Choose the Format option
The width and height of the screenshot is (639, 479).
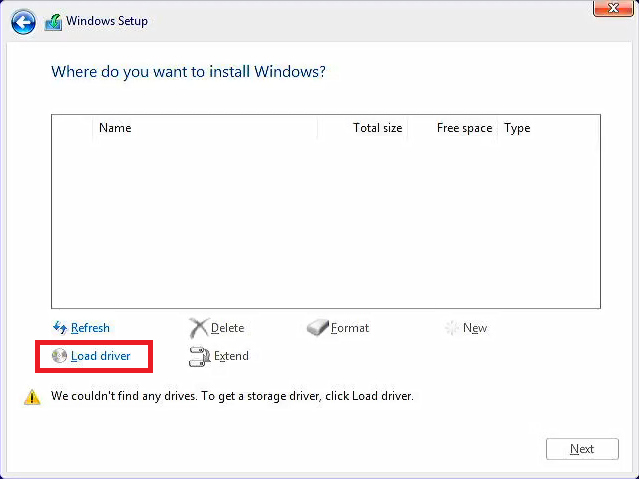point(350,328)
